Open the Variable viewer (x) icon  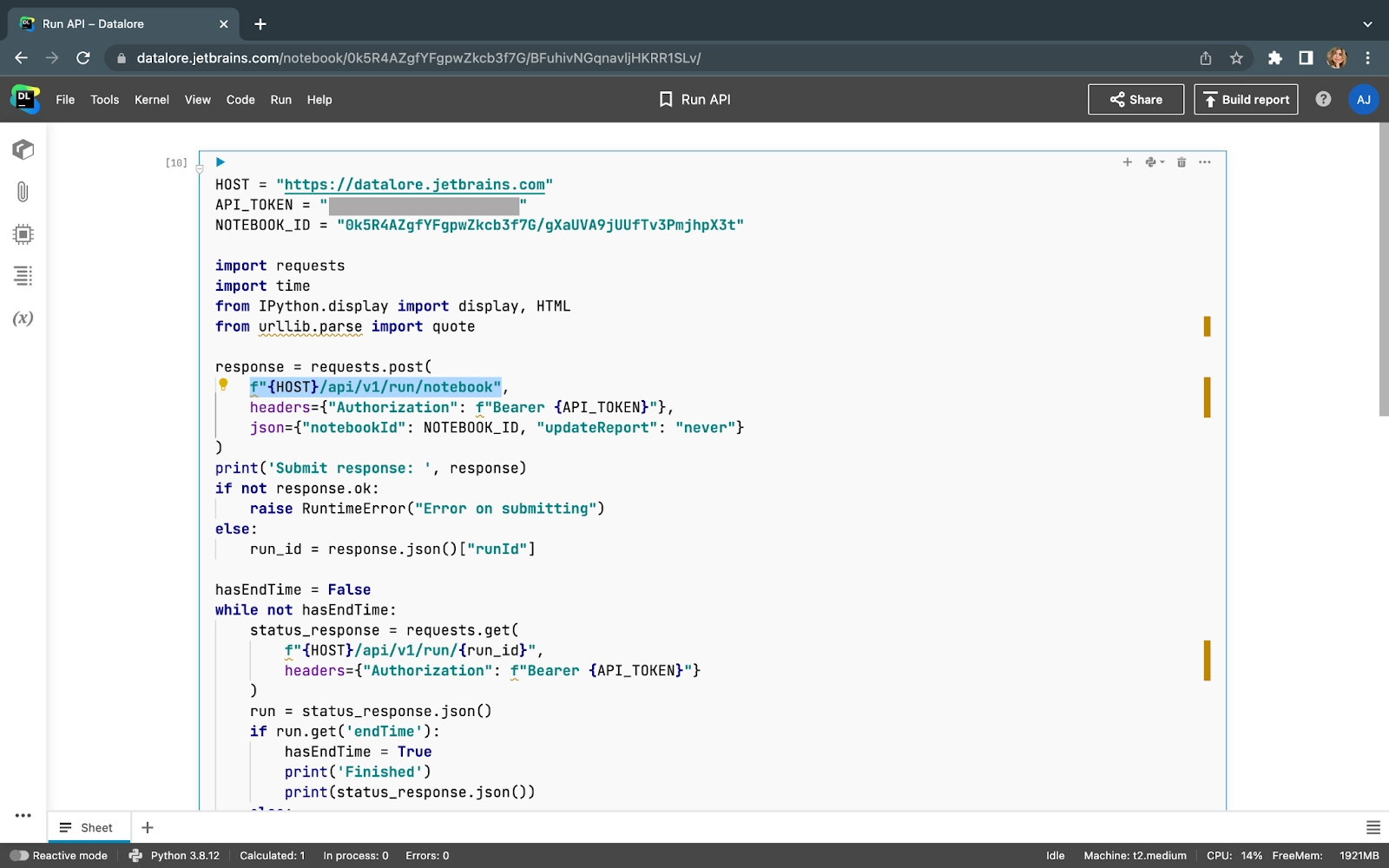click(x=23, y=319)
